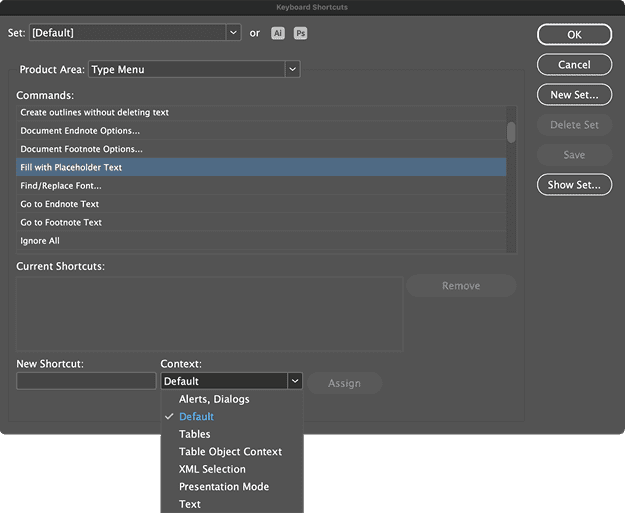Select Table Object Context option

click(x=230, y=452)
